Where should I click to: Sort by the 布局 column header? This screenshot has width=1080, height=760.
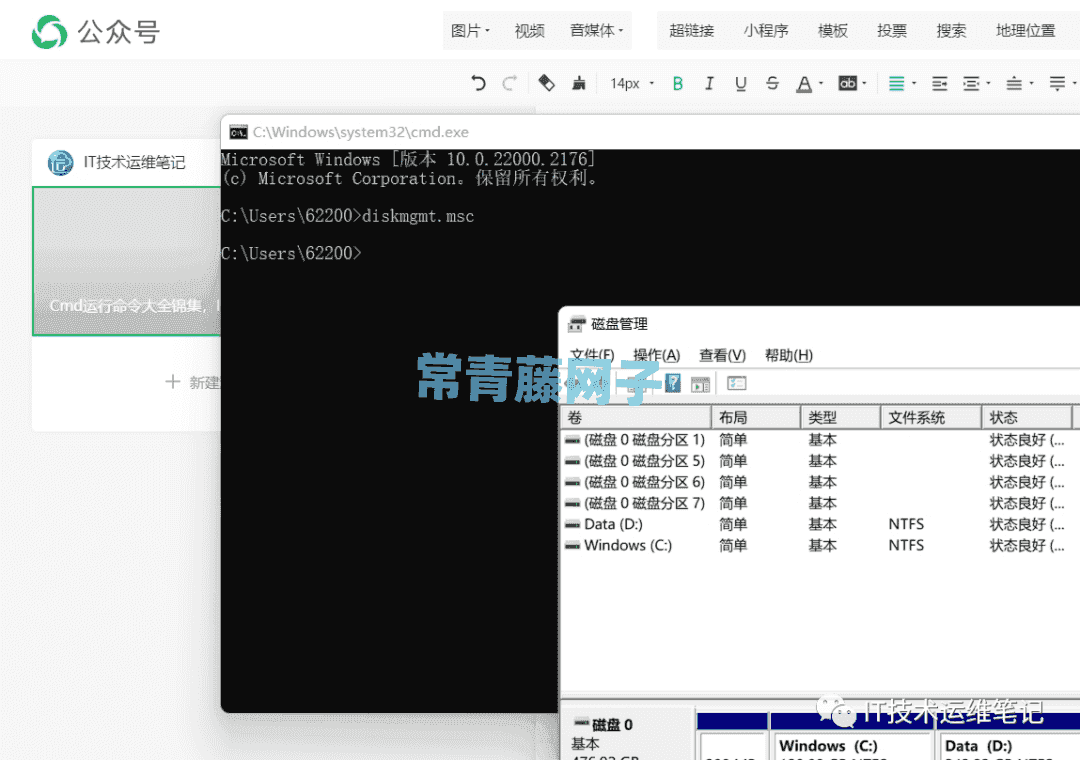coord(756,418)
